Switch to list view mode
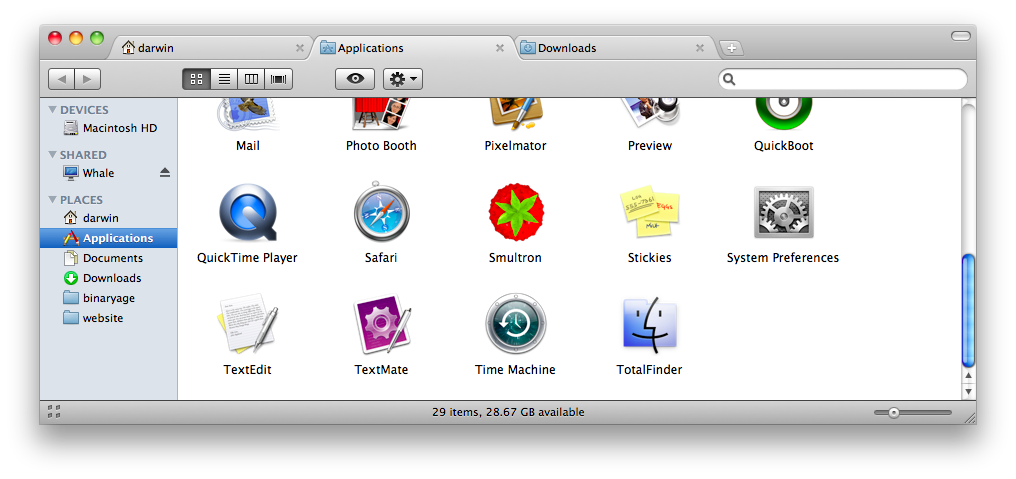 point(224,79)
